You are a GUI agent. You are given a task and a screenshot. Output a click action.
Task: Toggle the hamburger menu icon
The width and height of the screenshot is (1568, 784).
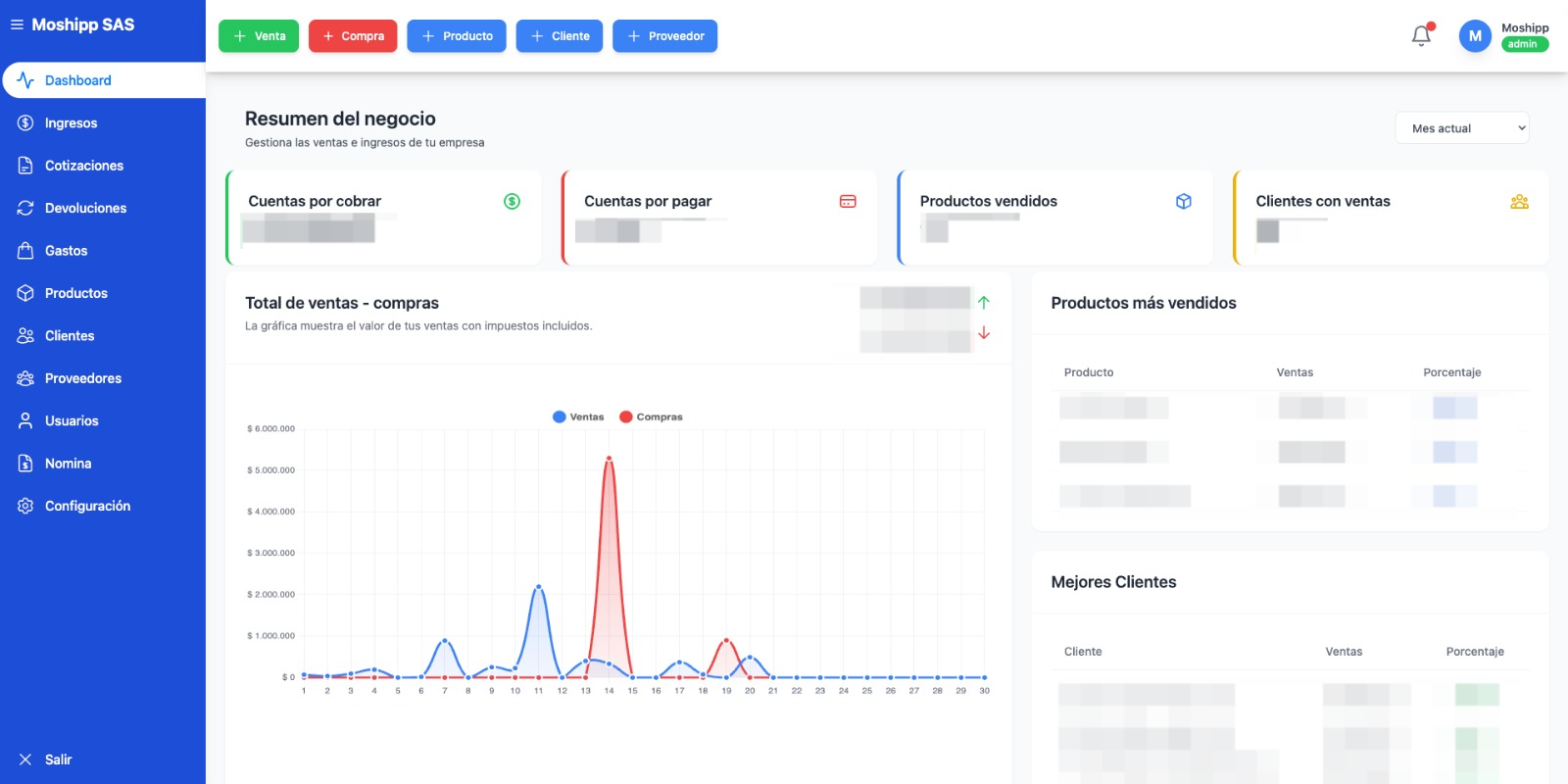(x=17, y=24)
